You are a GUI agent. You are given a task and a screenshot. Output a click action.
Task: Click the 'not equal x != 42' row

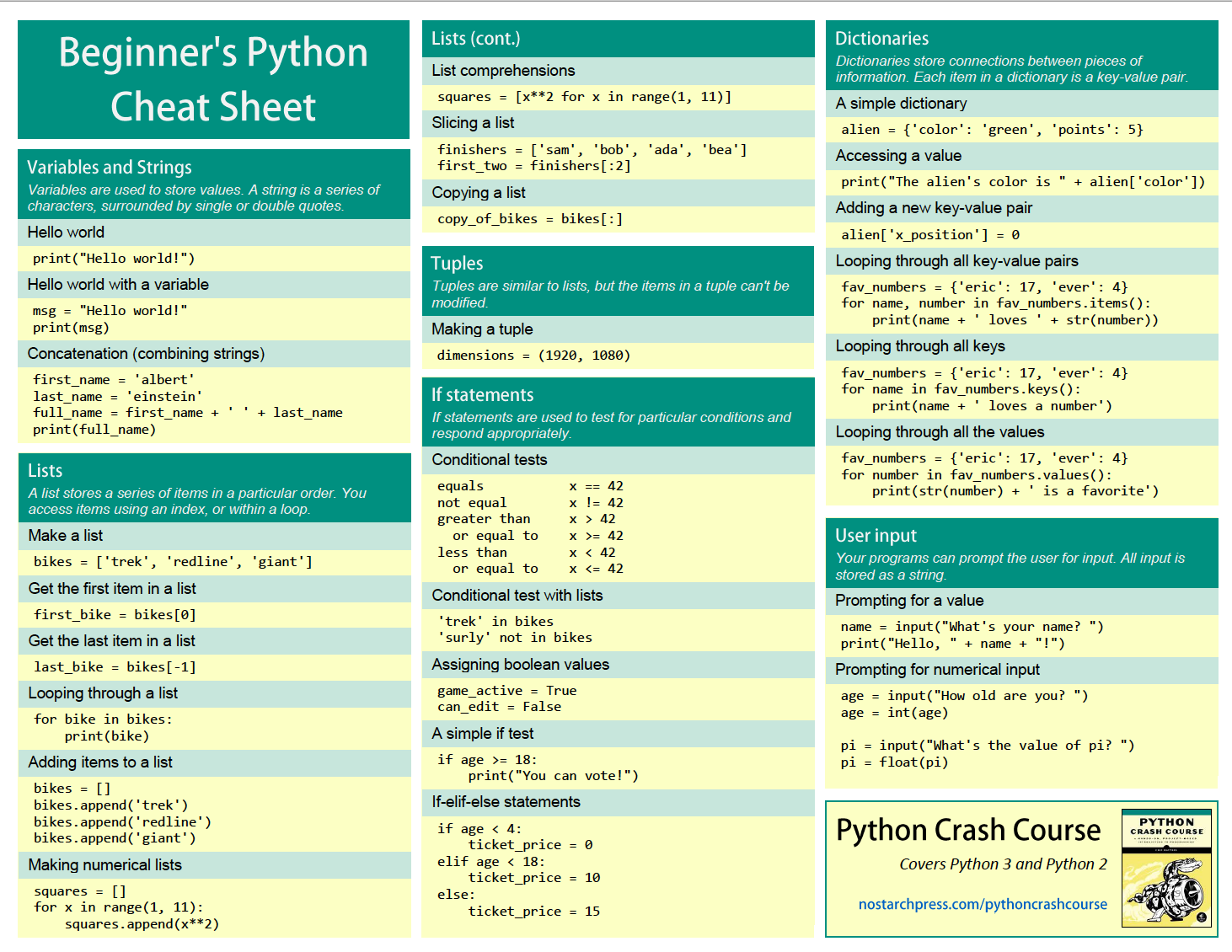pyautogui.click(x=530, y=503)
